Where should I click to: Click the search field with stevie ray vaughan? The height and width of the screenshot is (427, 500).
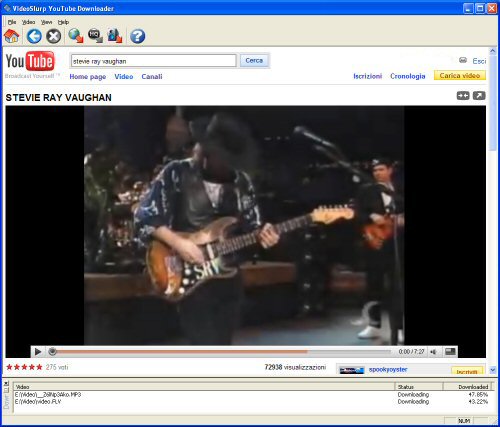point(154,61)
